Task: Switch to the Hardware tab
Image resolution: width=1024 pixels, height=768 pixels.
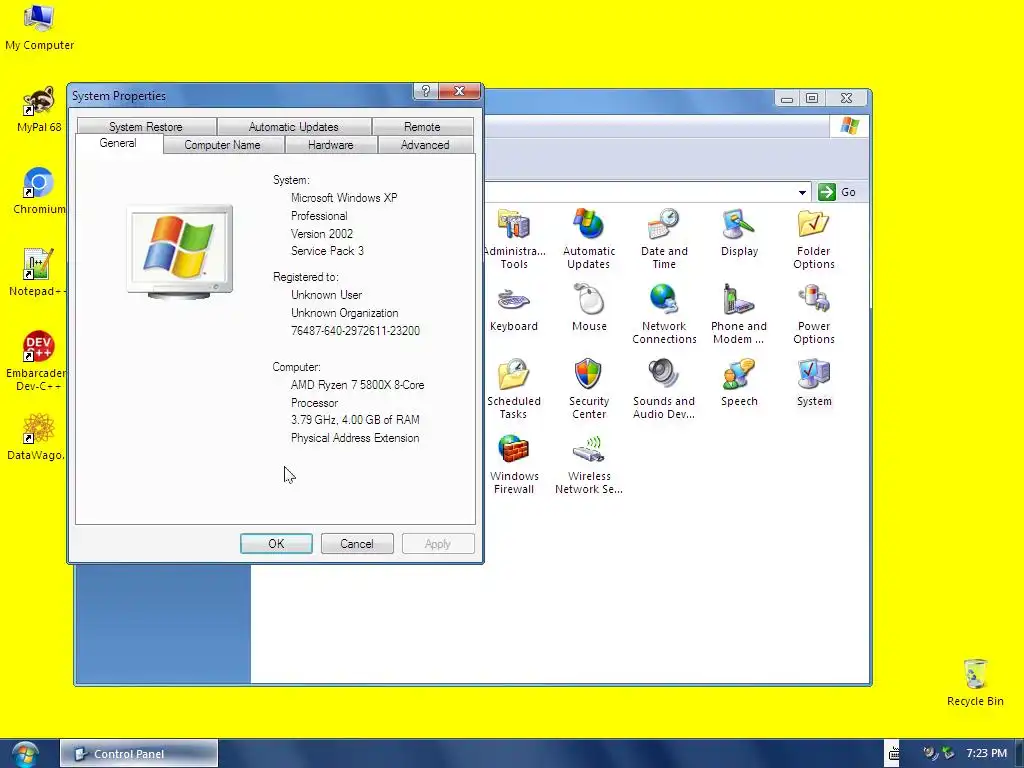Action: [330, 145]
